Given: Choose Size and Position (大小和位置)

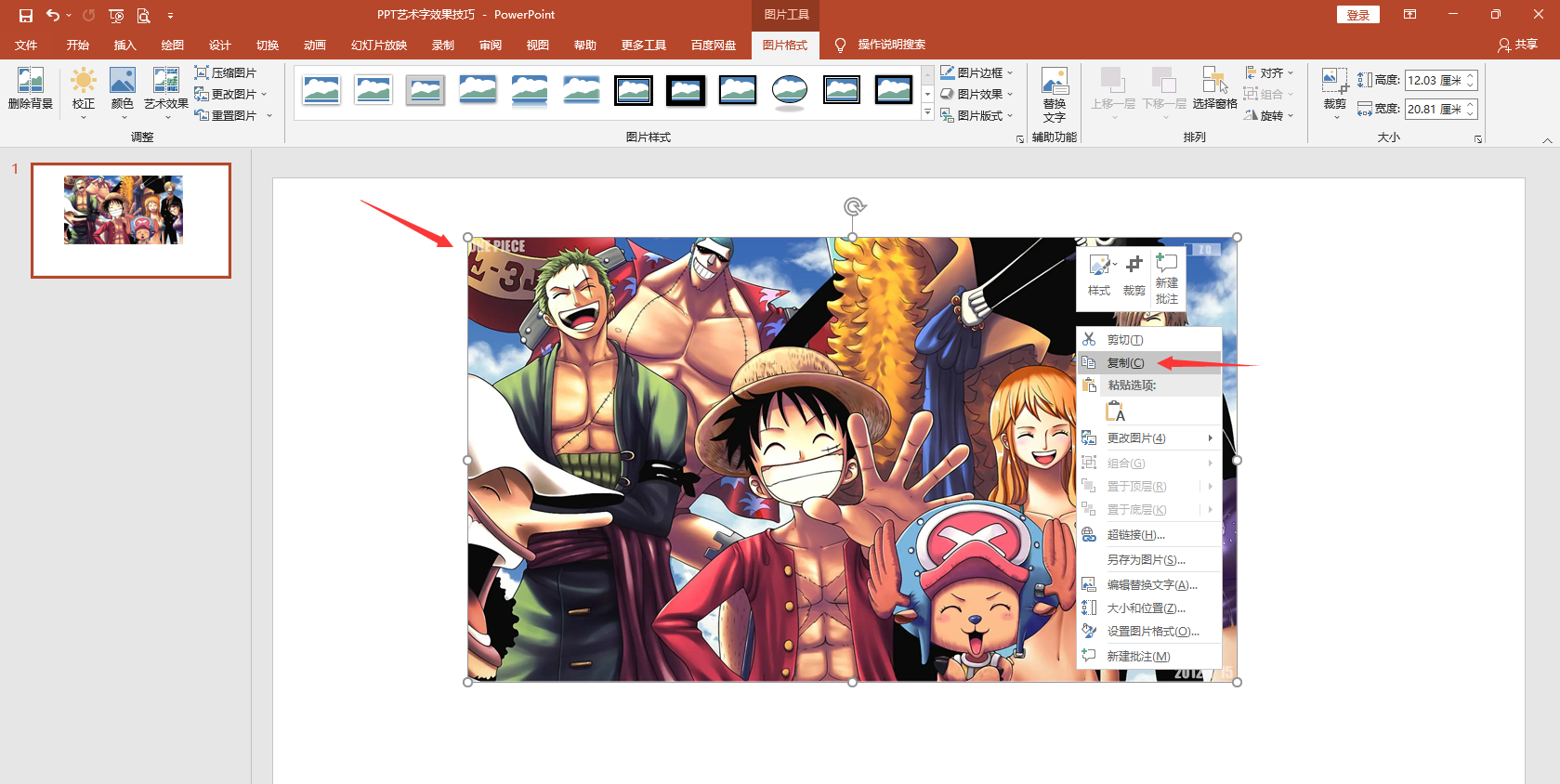Looking at the screenshot, I should click(1149, 608).
